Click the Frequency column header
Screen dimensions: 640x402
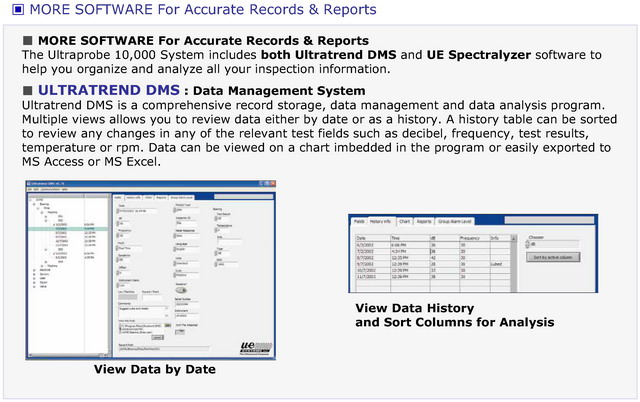pyautogui.click(x=474, y=238)
